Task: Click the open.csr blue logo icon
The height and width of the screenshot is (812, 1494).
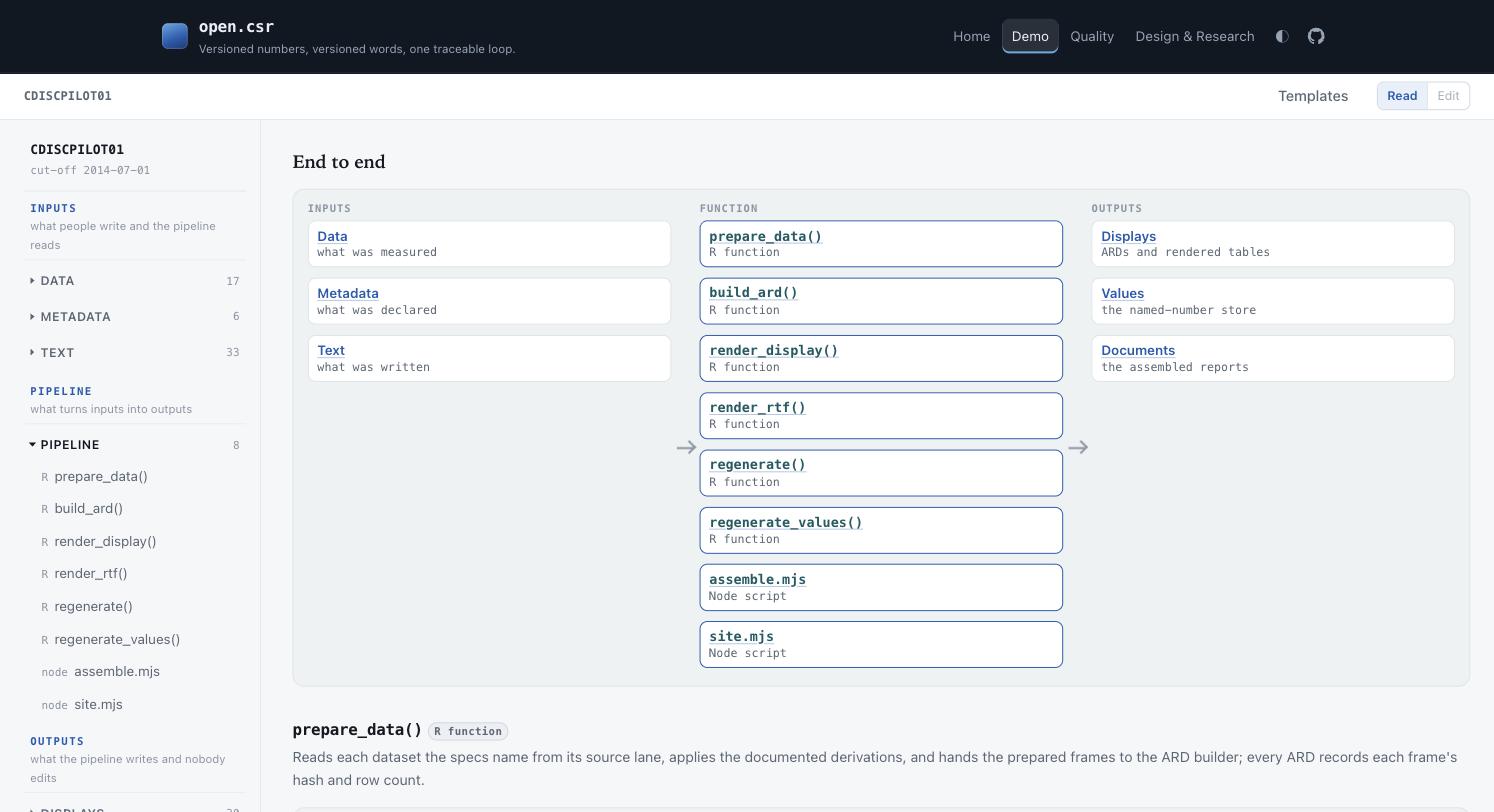Action: 175,36
